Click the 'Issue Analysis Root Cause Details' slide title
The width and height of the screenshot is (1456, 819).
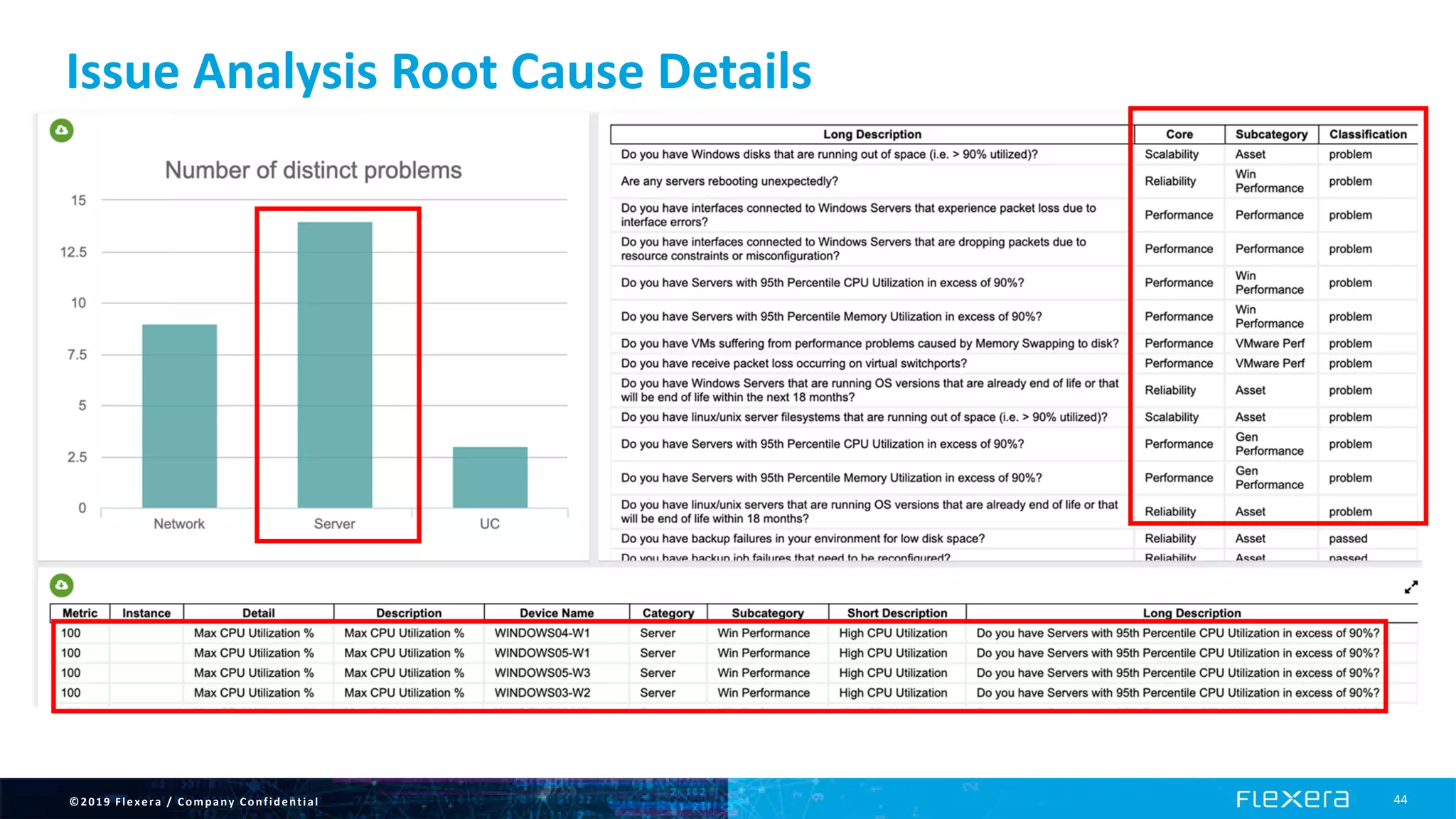(439, 71)
